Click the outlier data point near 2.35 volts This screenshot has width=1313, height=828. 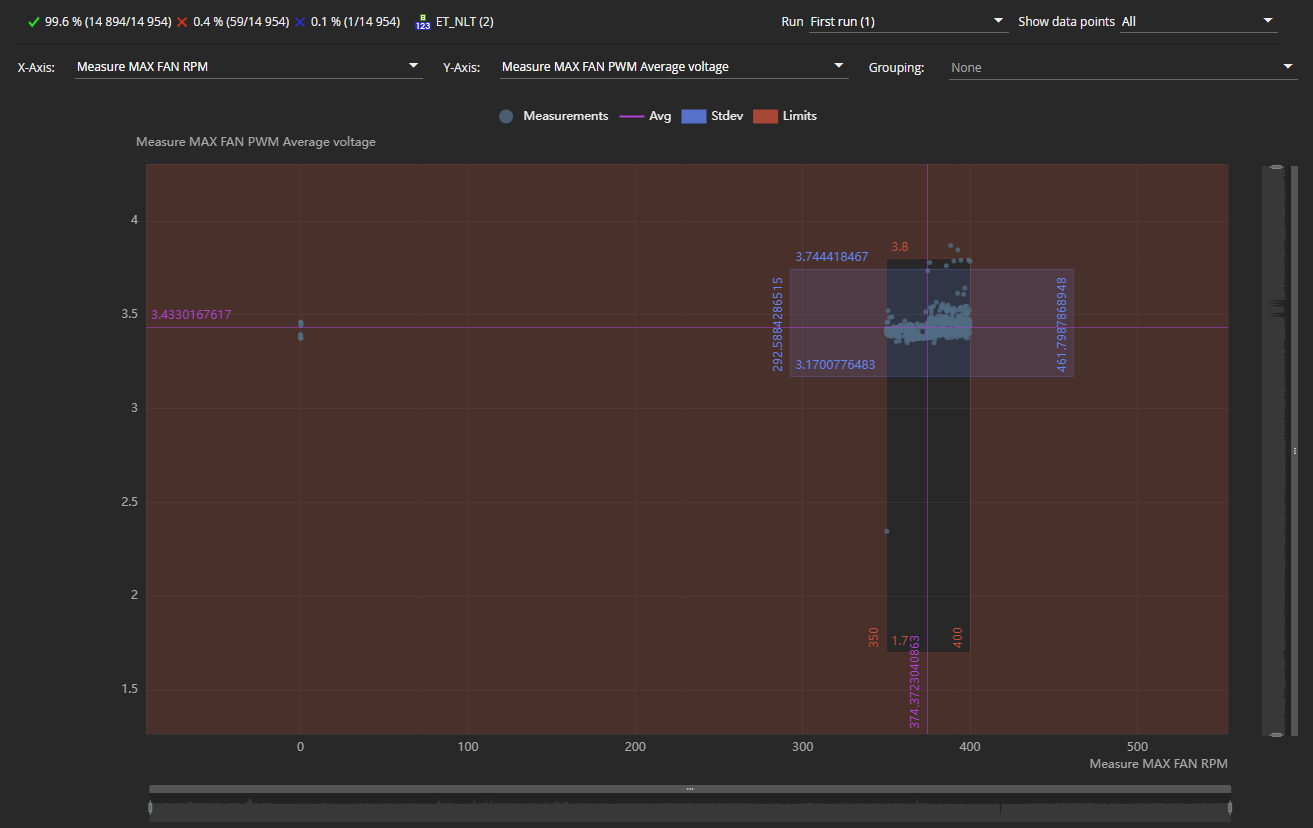[x=887, y=531]
